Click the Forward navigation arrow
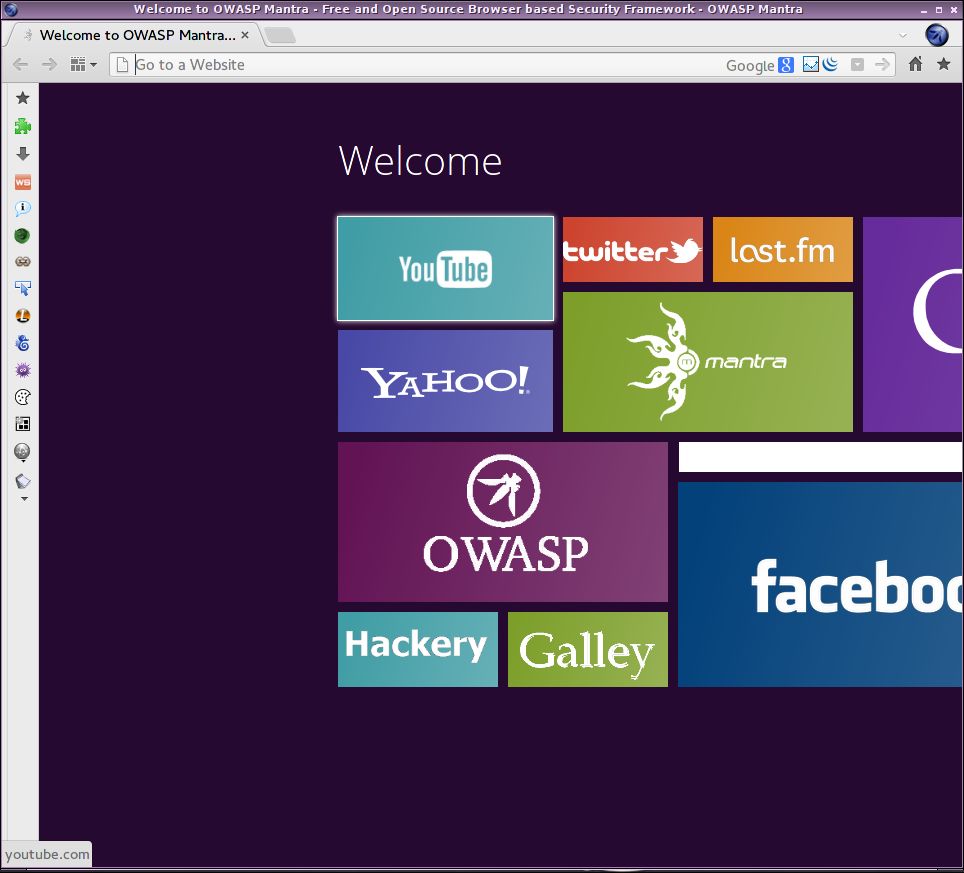 [x=49, y=65]
